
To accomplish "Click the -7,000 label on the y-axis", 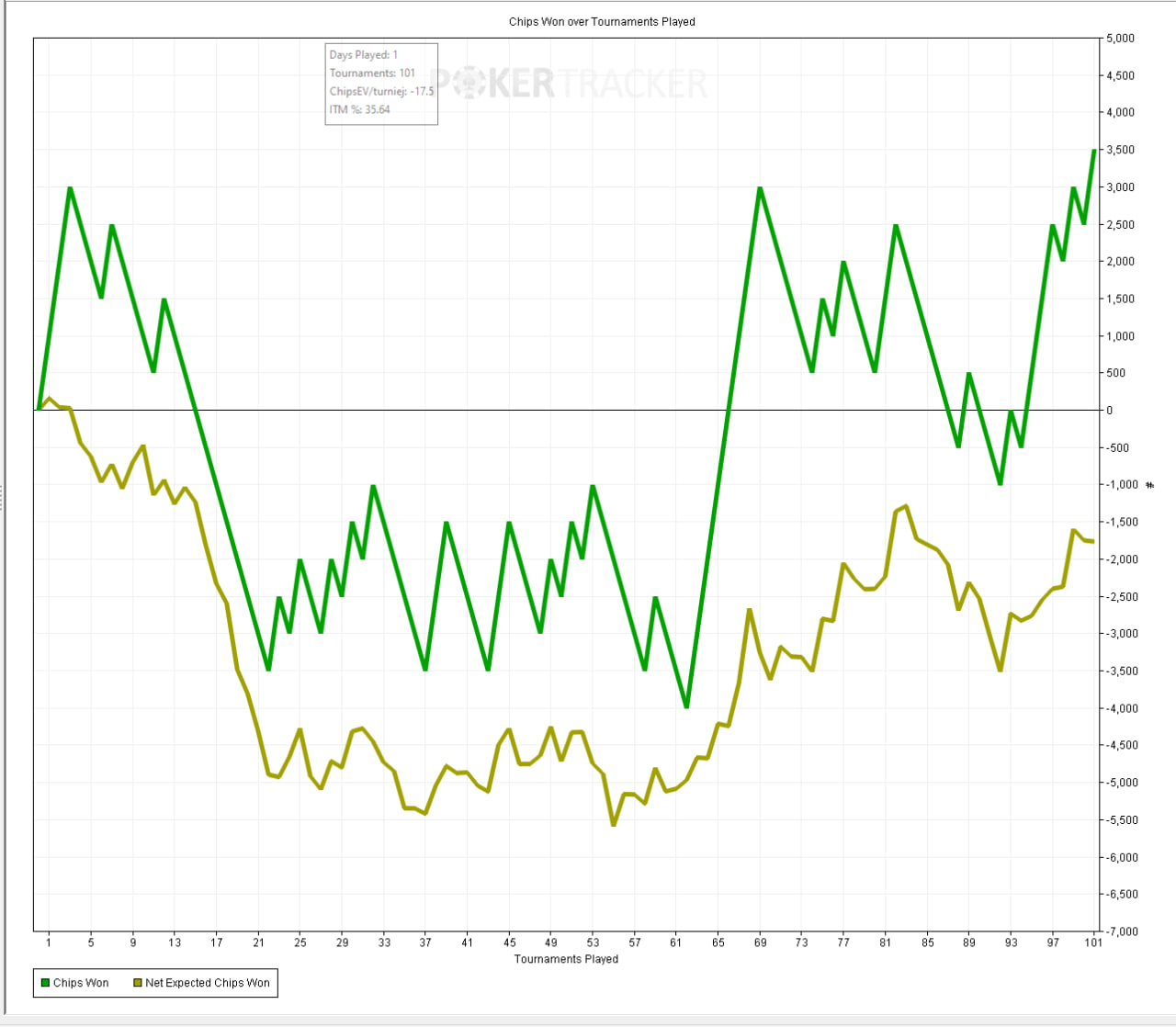I will point(1120,931).
